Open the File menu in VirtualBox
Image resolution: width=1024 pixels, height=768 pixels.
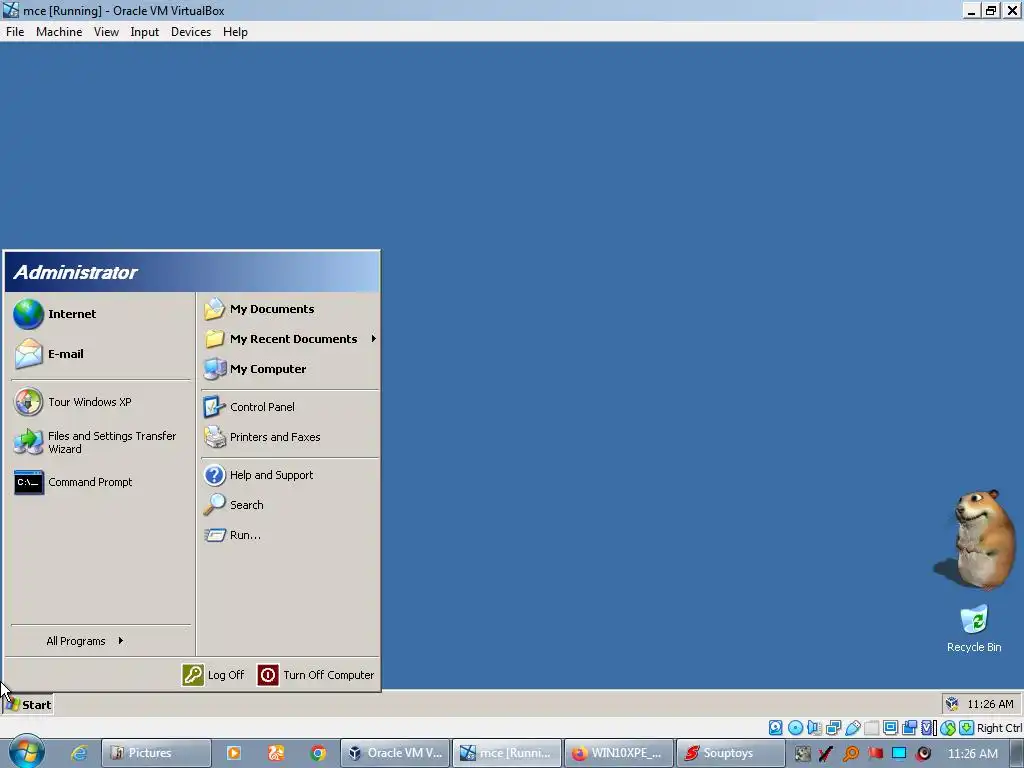(15, 32)
